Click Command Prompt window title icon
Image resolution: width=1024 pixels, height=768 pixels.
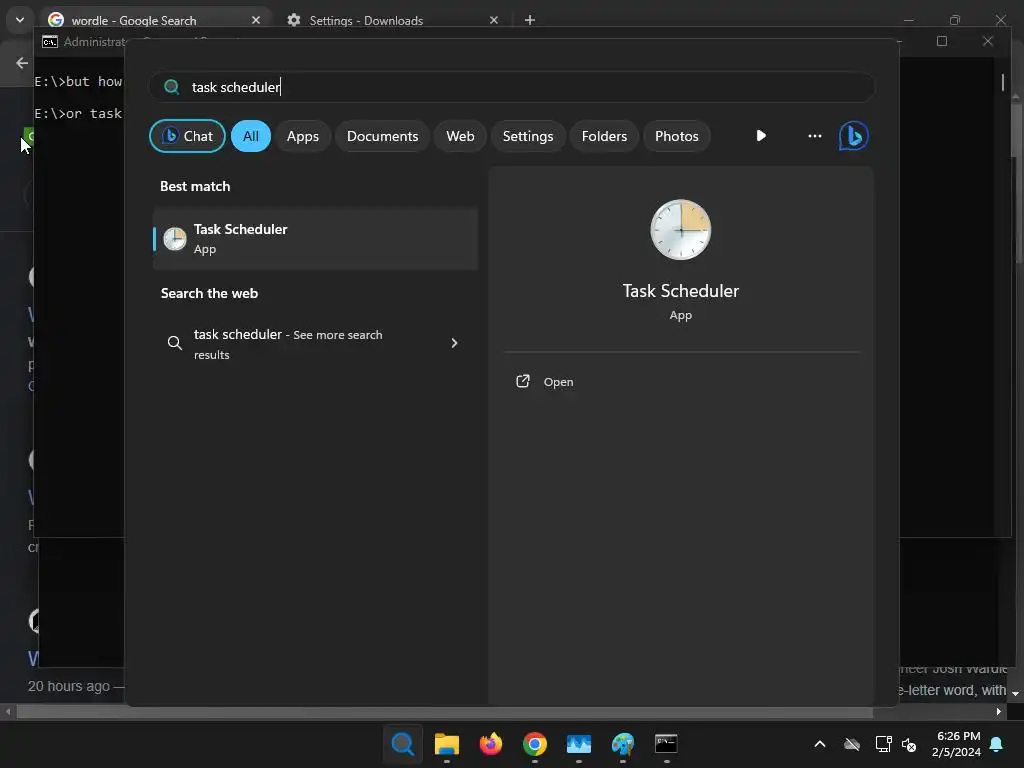50,42
